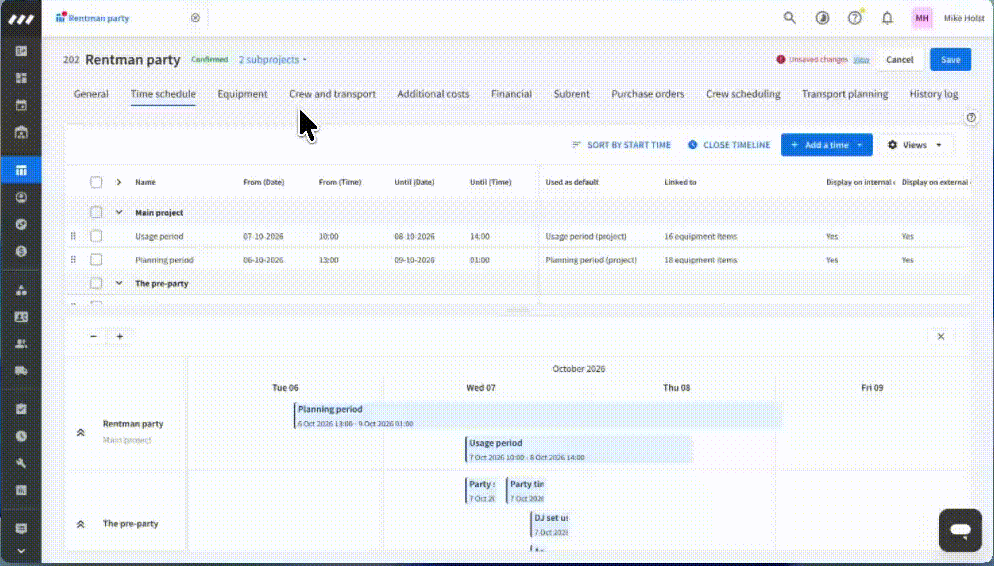Open the History log tab

934,94
